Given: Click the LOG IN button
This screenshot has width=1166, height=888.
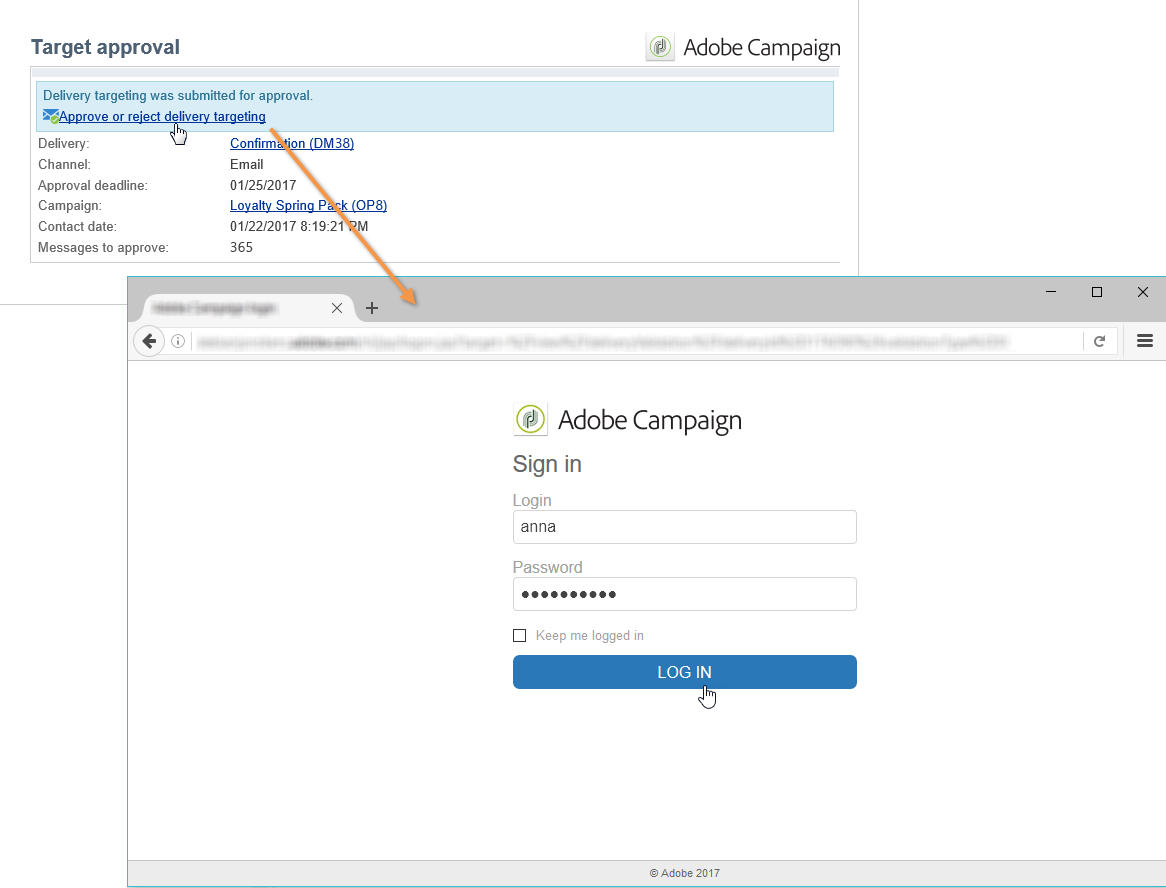Looking at the screenshot, I should point(684,672).
